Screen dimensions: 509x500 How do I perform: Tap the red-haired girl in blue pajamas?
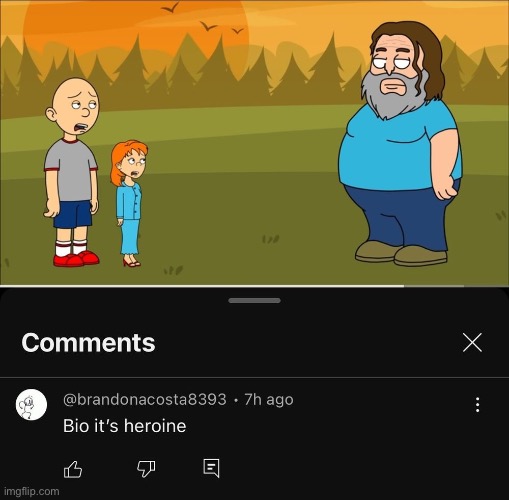tap(129, 203)
